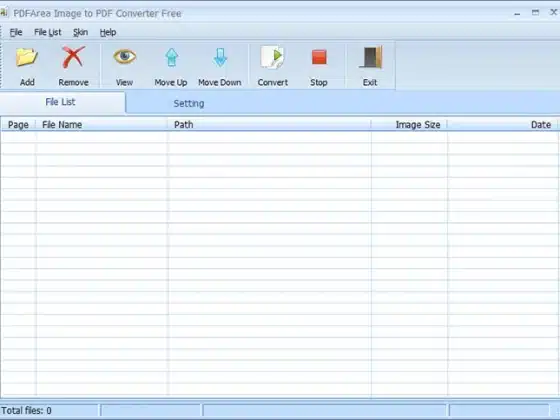Click the Move Up arrow icon

point(172,58)
